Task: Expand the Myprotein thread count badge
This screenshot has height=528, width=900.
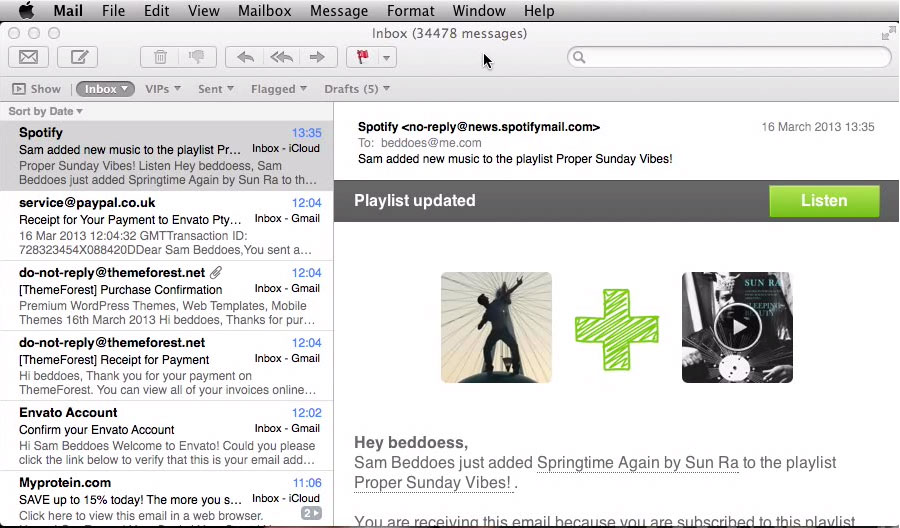Action: click(311, 513)
